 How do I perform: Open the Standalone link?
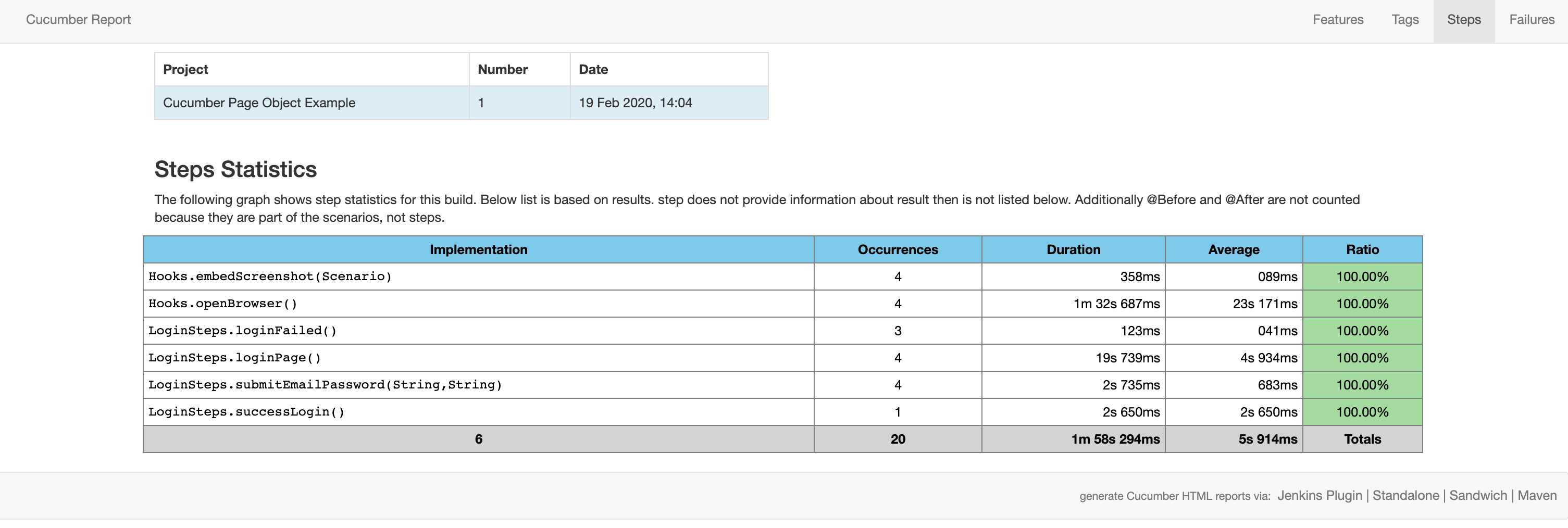(1405, 495)
